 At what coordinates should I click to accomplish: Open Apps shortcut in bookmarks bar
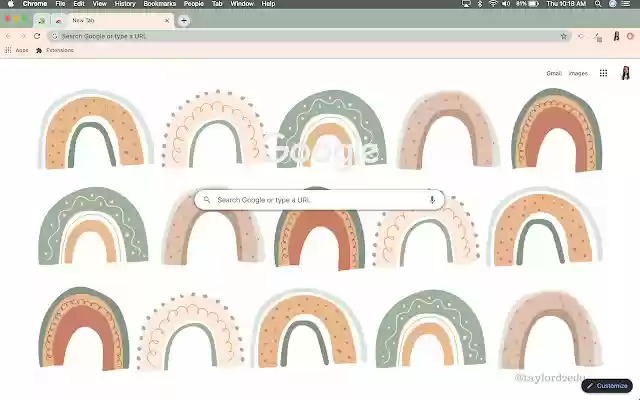click(17, 50)
